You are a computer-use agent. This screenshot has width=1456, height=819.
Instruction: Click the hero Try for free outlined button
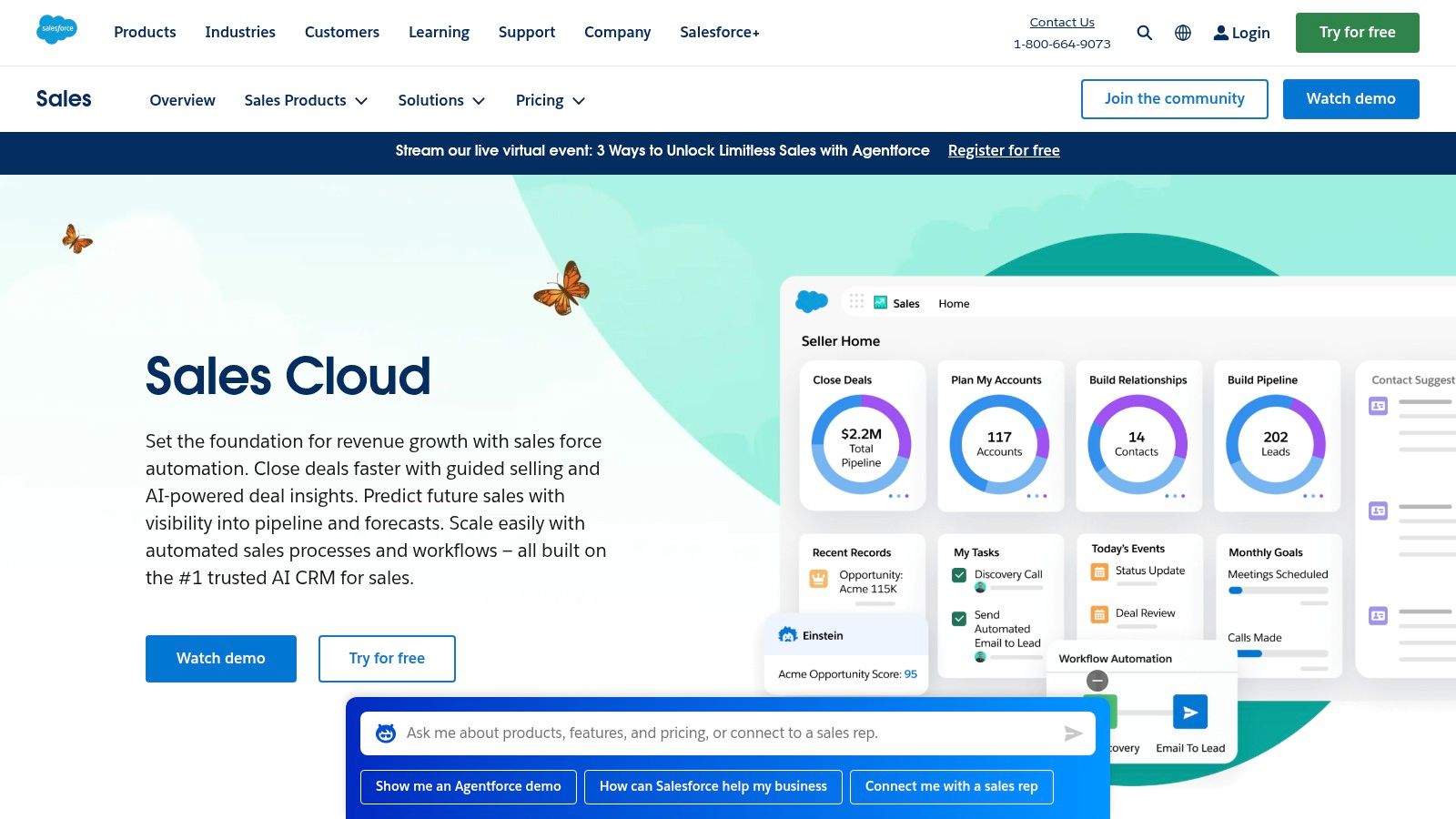(387, 659)
